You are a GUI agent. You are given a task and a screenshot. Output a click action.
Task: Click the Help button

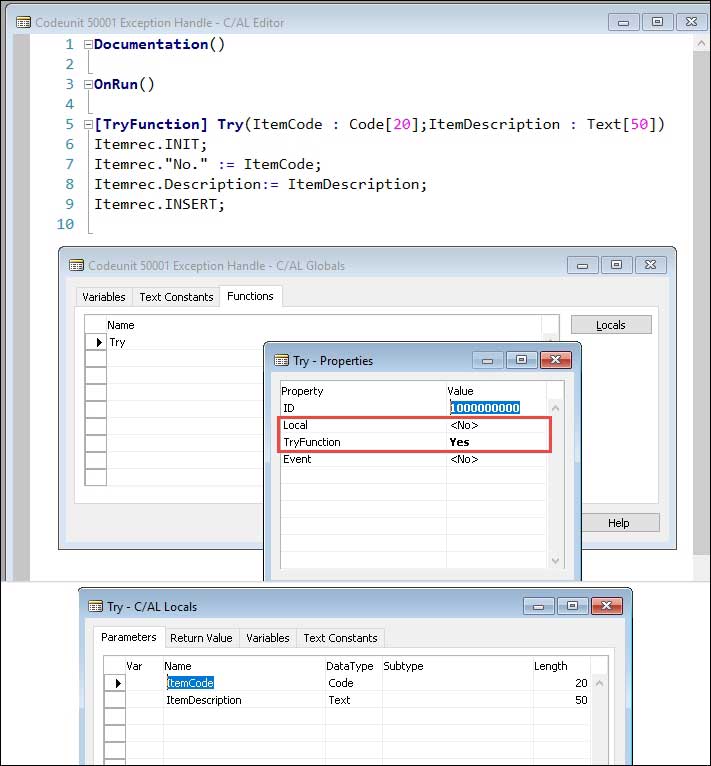(x=618, y=523)
